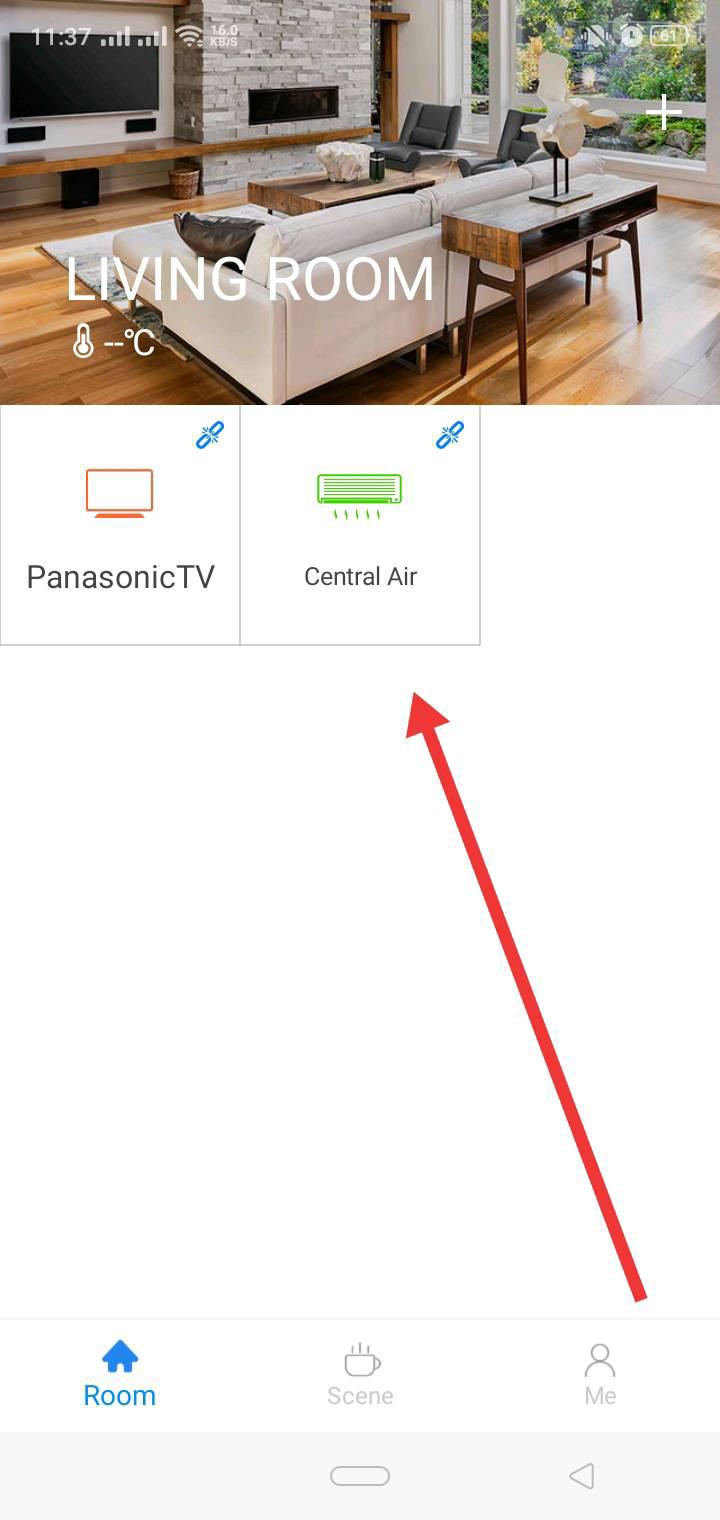Switch to the Scene tab
The width and height of the screenshot is (720, 1520).
tap(360, 1376)
